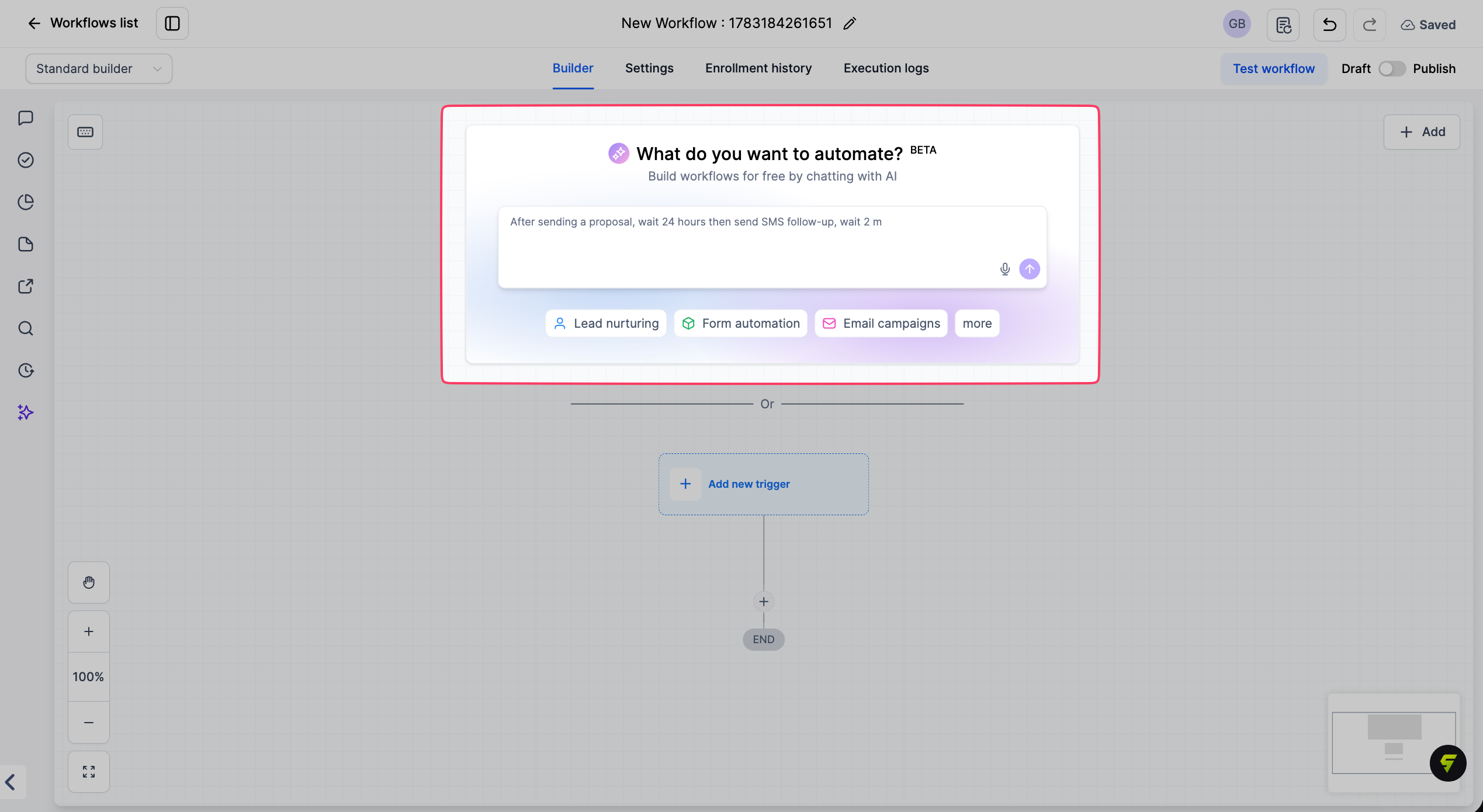Viewport: 1483px width, 812px height.
Task: Open comments icon in left sidebar
Action: pos(26,118)
